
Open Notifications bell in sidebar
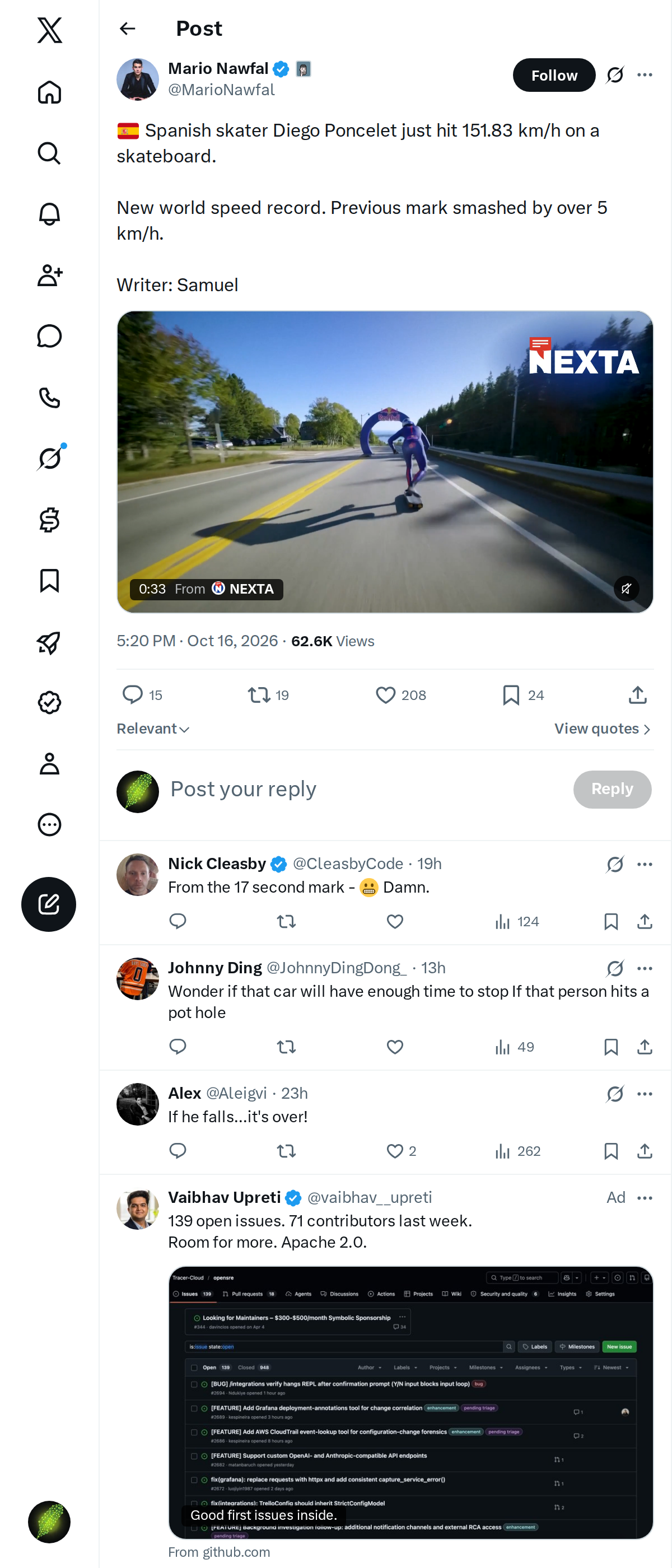[49, 214]
